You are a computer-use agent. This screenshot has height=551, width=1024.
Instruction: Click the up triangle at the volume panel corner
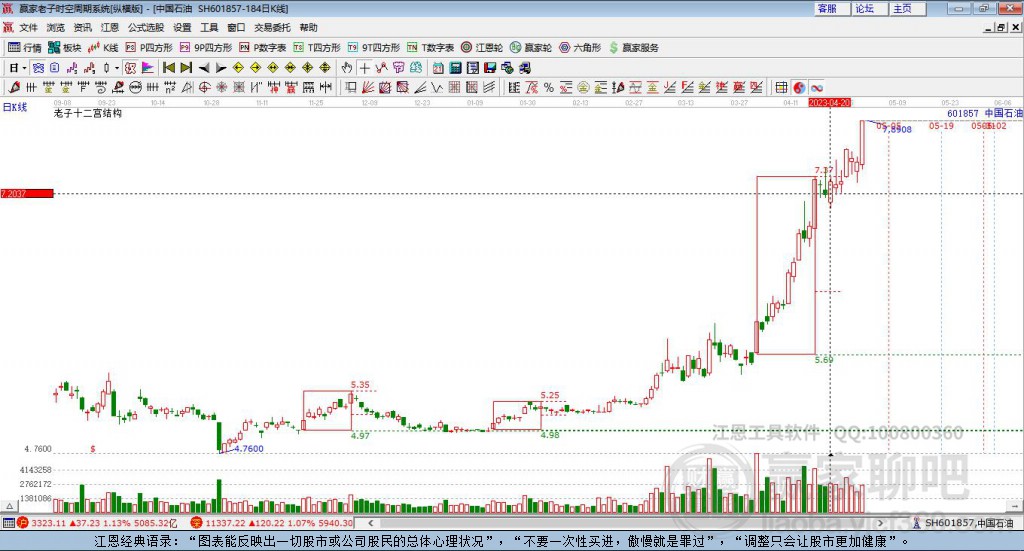click(x=10, y=506)
